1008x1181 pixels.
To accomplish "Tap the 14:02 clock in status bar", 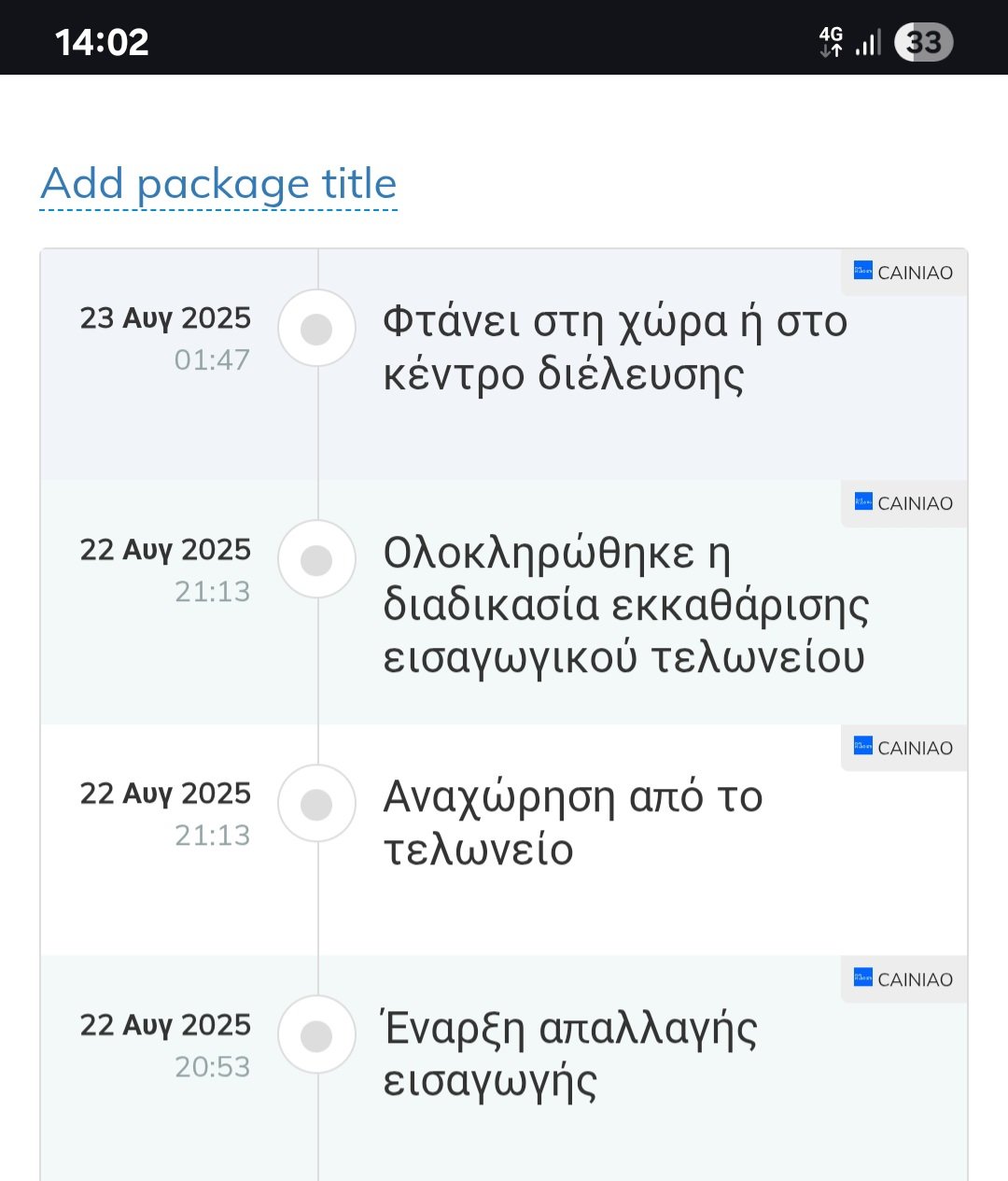I will coord(102,42).
